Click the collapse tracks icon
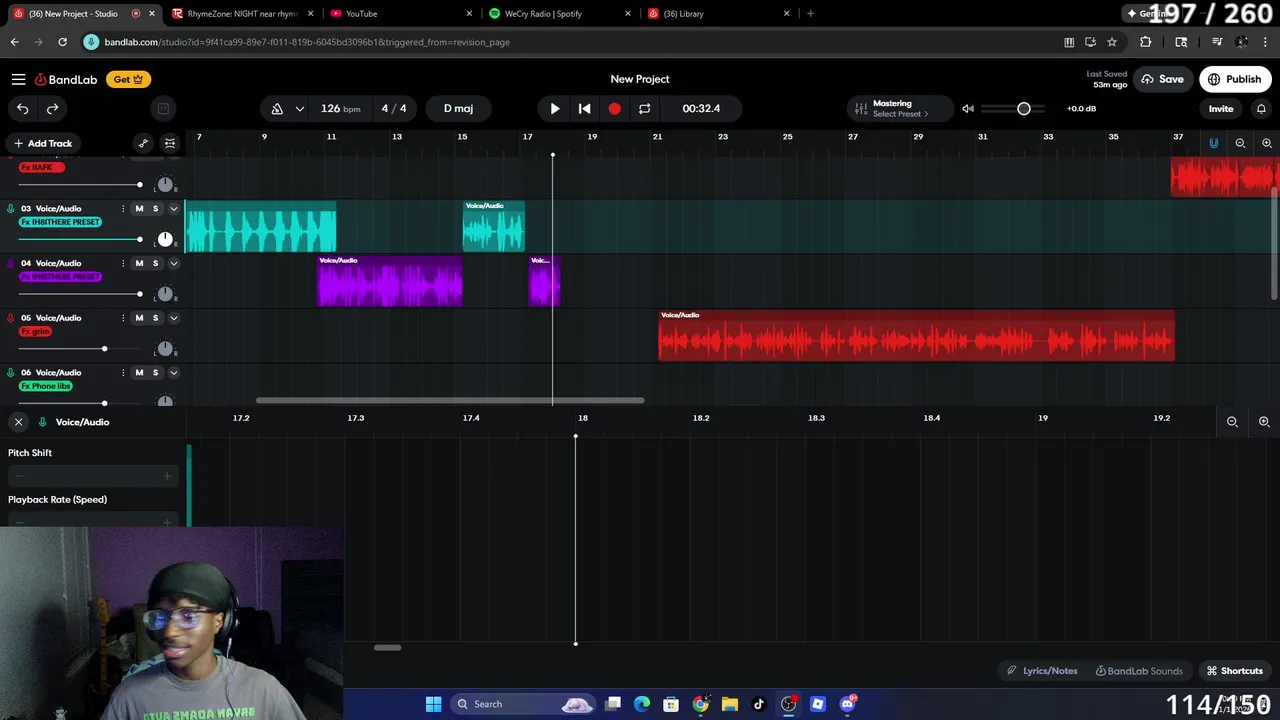The image size is (1280, 720). pyautogui.click(x=170, y=143)
